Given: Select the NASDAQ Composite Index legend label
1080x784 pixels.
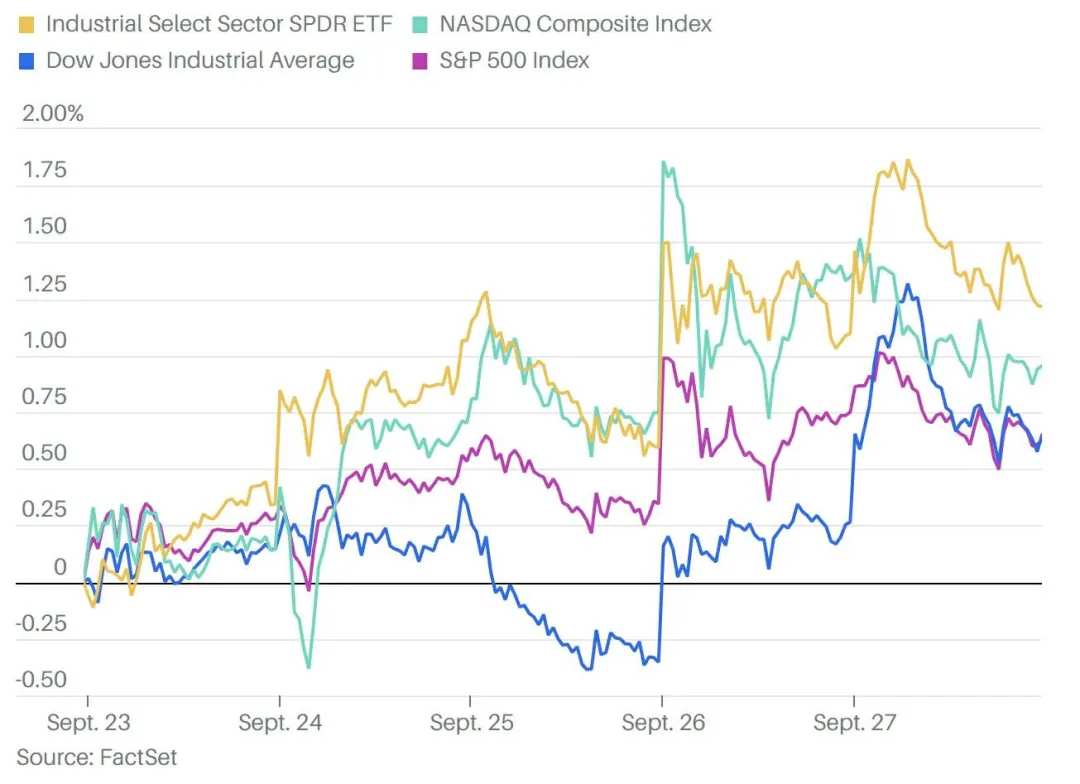Looking at the screenshot, I should (x=575, y=24).
